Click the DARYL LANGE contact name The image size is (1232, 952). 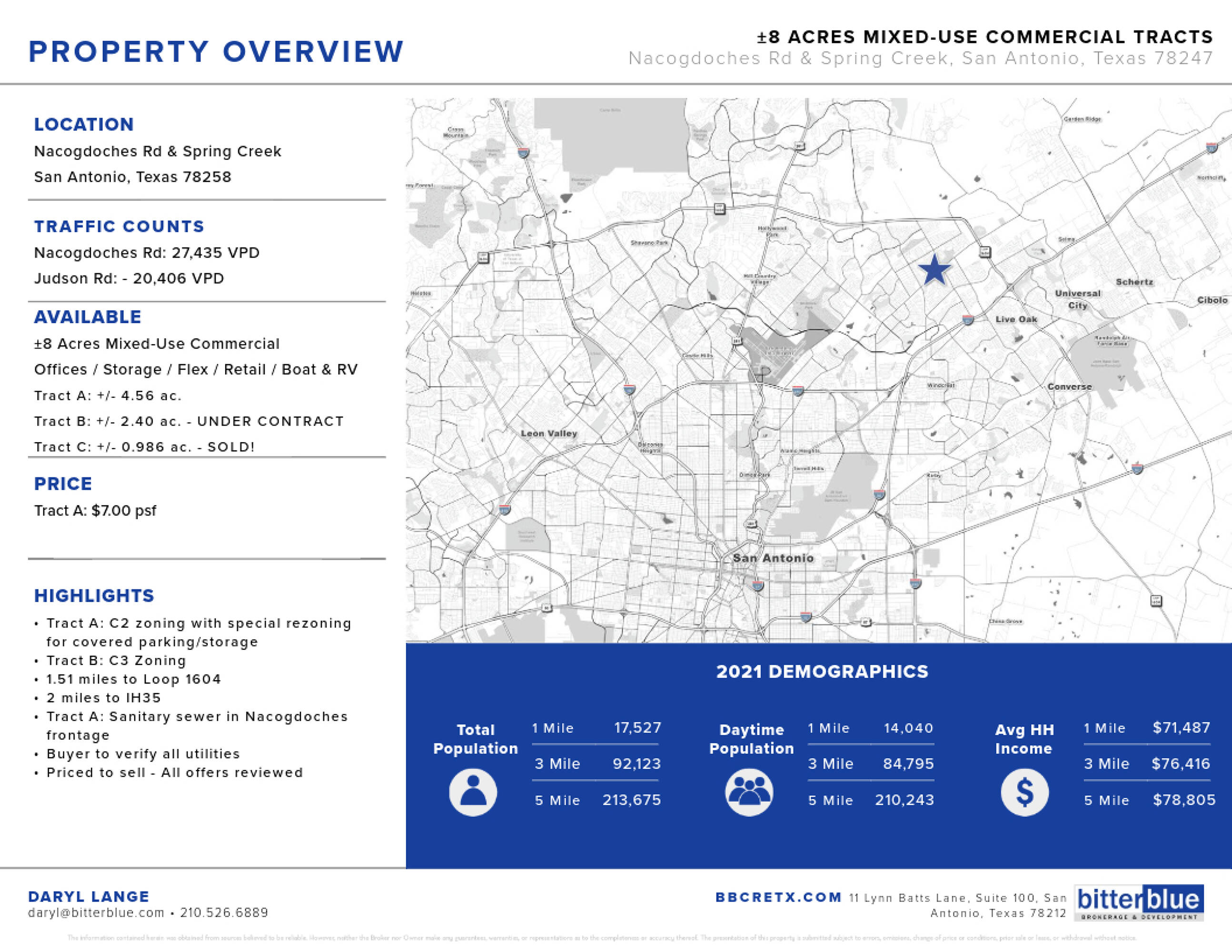point(89,897)
